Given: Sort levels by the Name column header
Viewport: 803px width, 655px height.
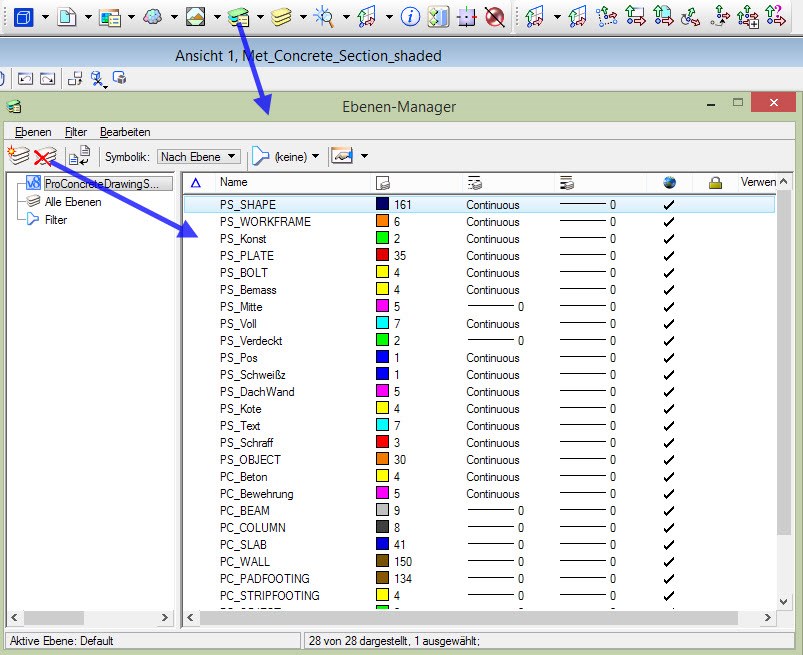Looking at the screenshot, I should point(234,182).
